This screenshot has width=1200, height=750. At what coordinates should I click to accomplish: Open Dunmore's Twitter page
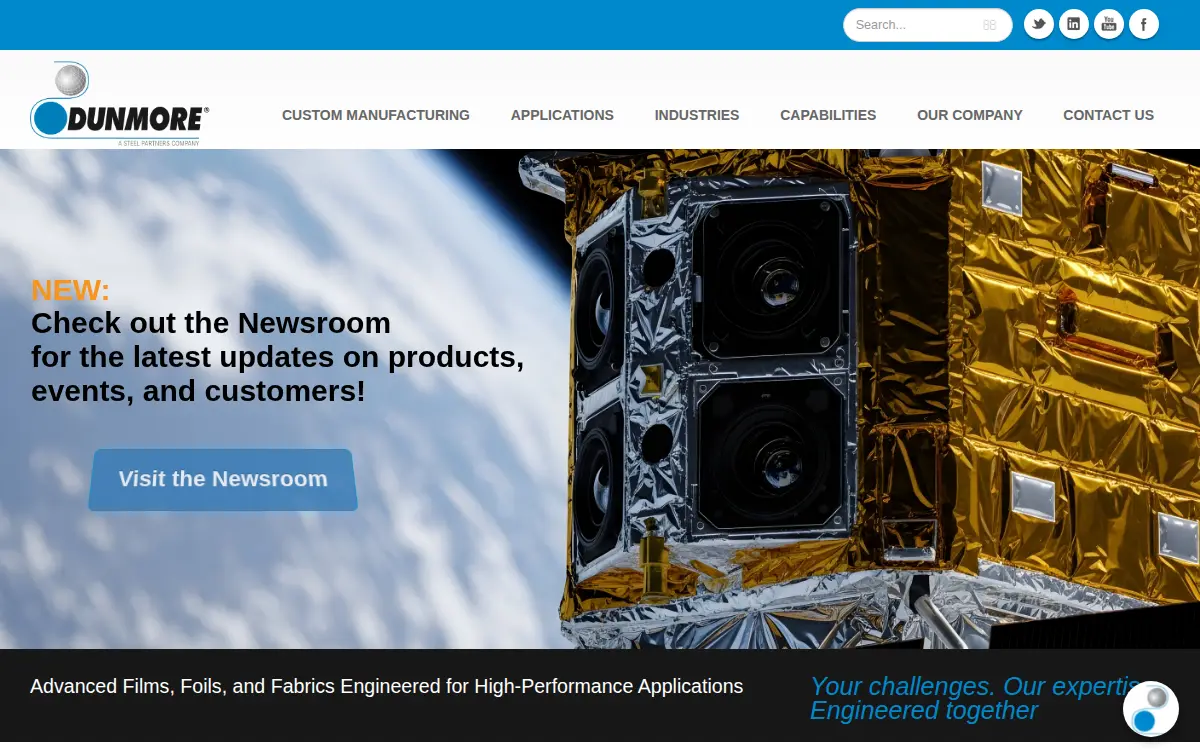pyautogui.click(x=1039, y=24)
